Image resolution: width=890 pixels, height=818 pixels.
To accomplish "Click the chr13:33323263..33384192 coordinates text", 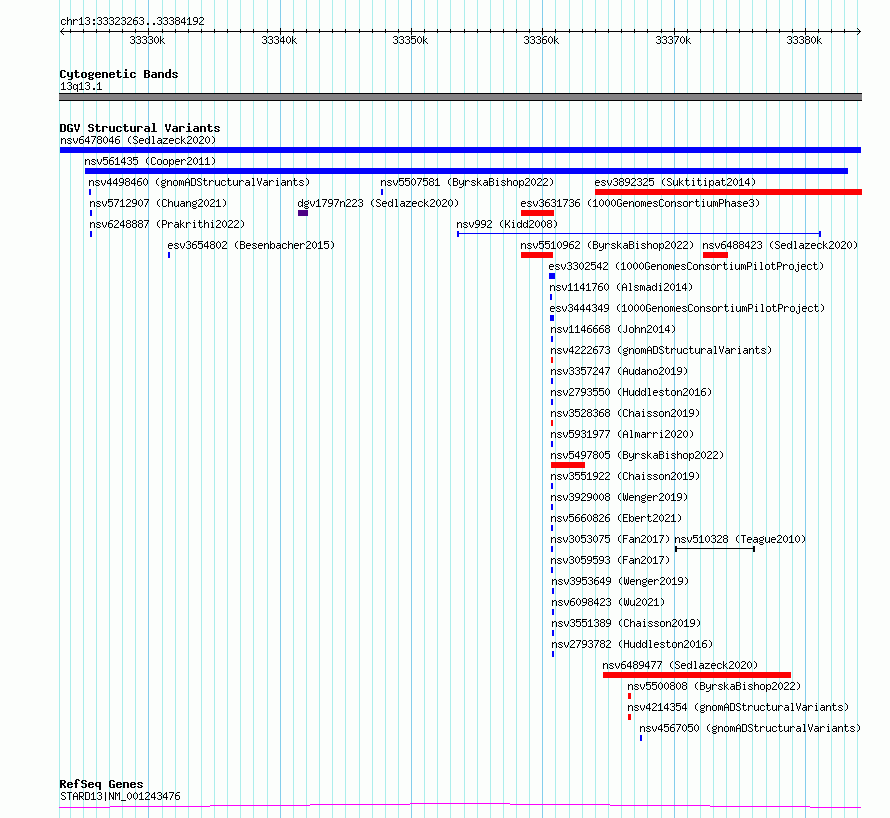I will point(132,21).
